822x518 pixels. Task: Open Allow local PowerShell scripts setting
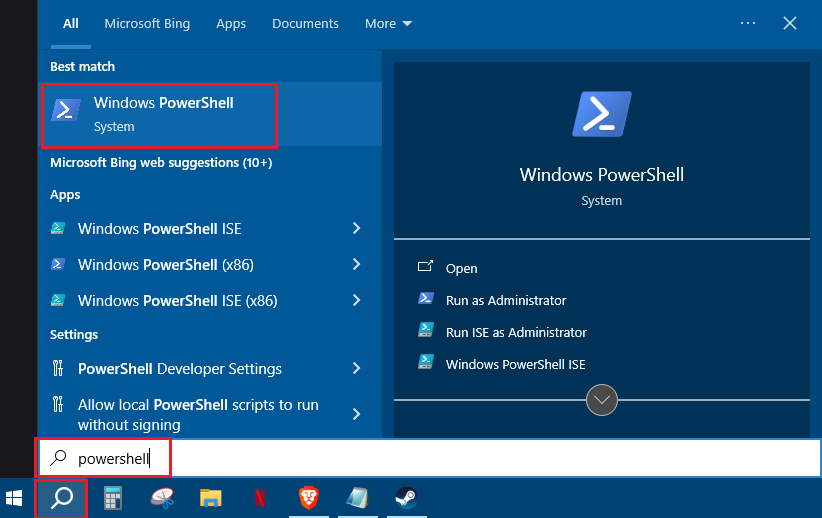(210, 414)
